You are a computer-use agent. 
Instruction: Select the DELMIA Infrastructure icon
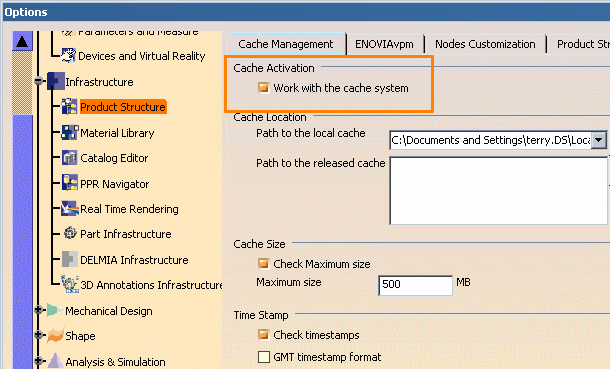[x=70, y=259]
